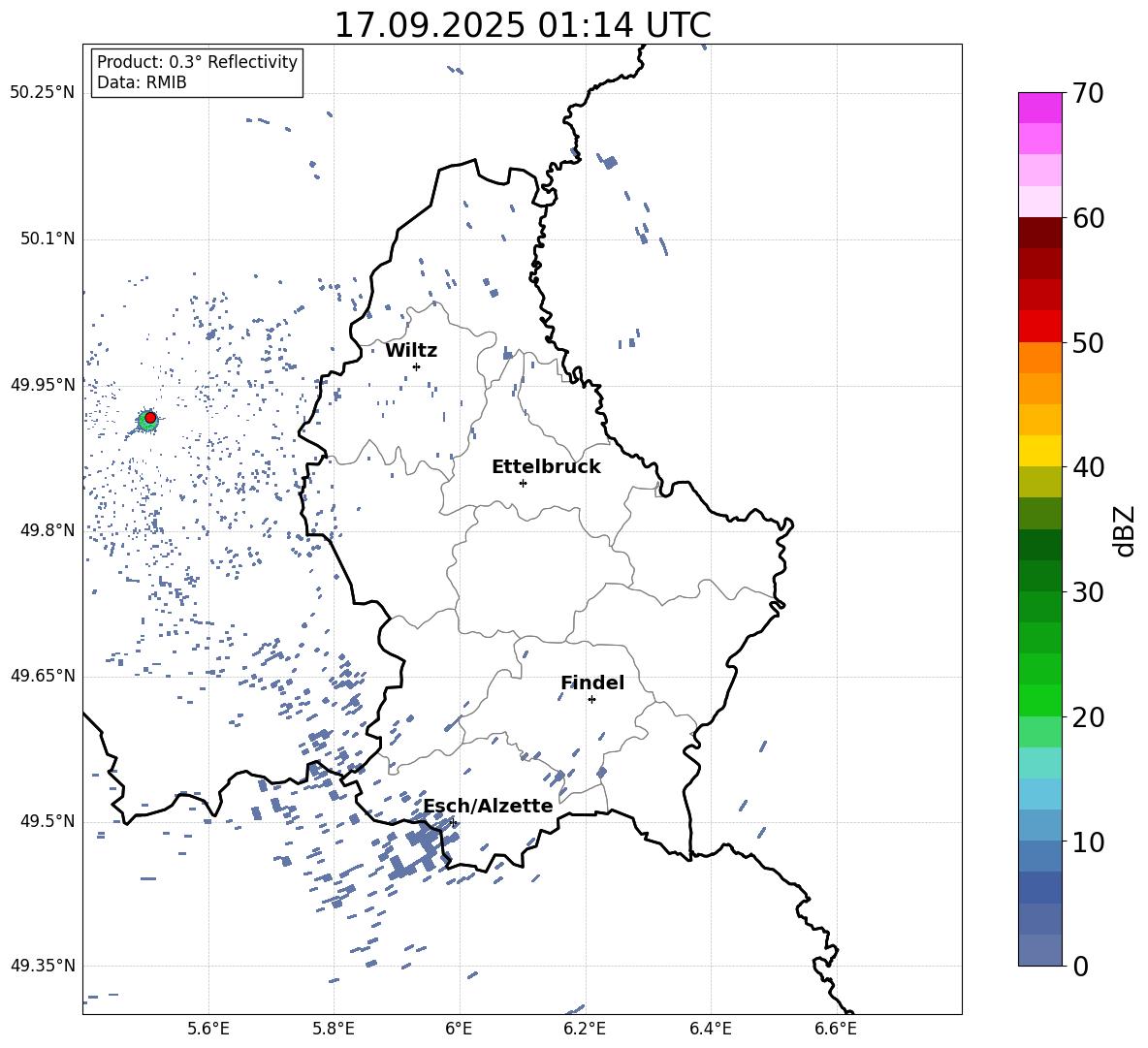The image size is (1148, 1048).
Task: Click the 50.1°N latitude label
Action: pos(48,239)
